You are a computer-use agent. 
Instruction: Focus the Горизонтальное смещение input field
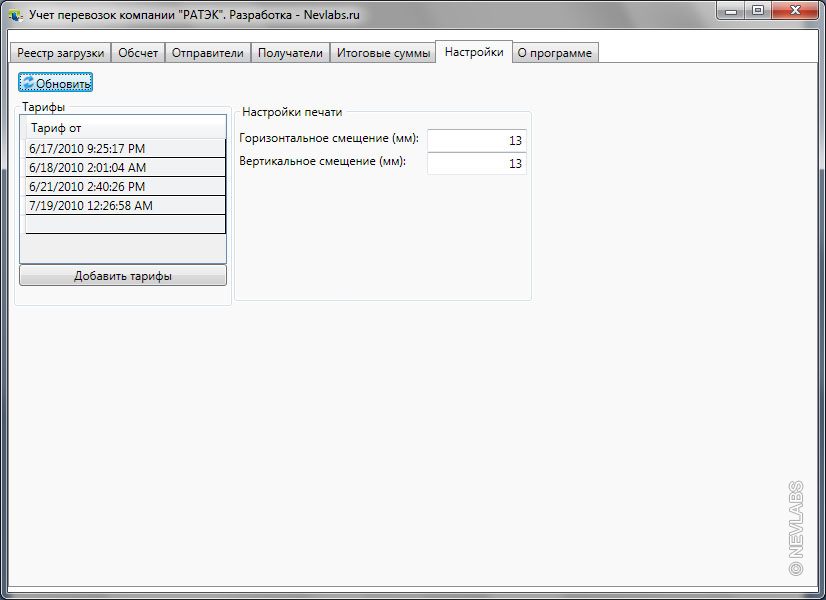coord(476,141)
